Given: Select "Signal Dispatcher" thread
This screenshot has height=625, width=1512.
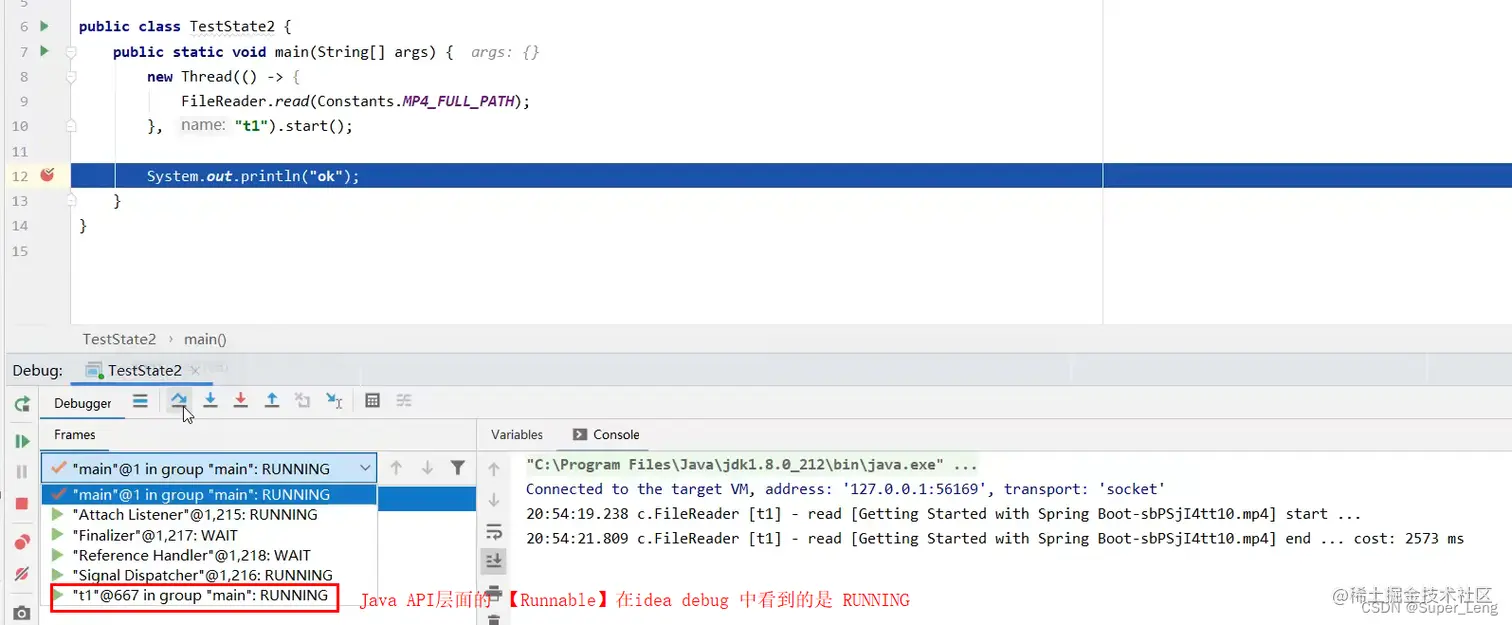Looking at the screenshot, I should [209, 575].
